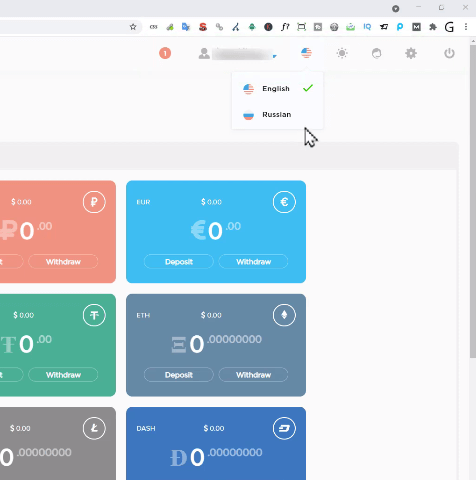Screen dimensions: 476x480
Task: Click Withdraw on the ETH wallet
Action: [253, 375]
